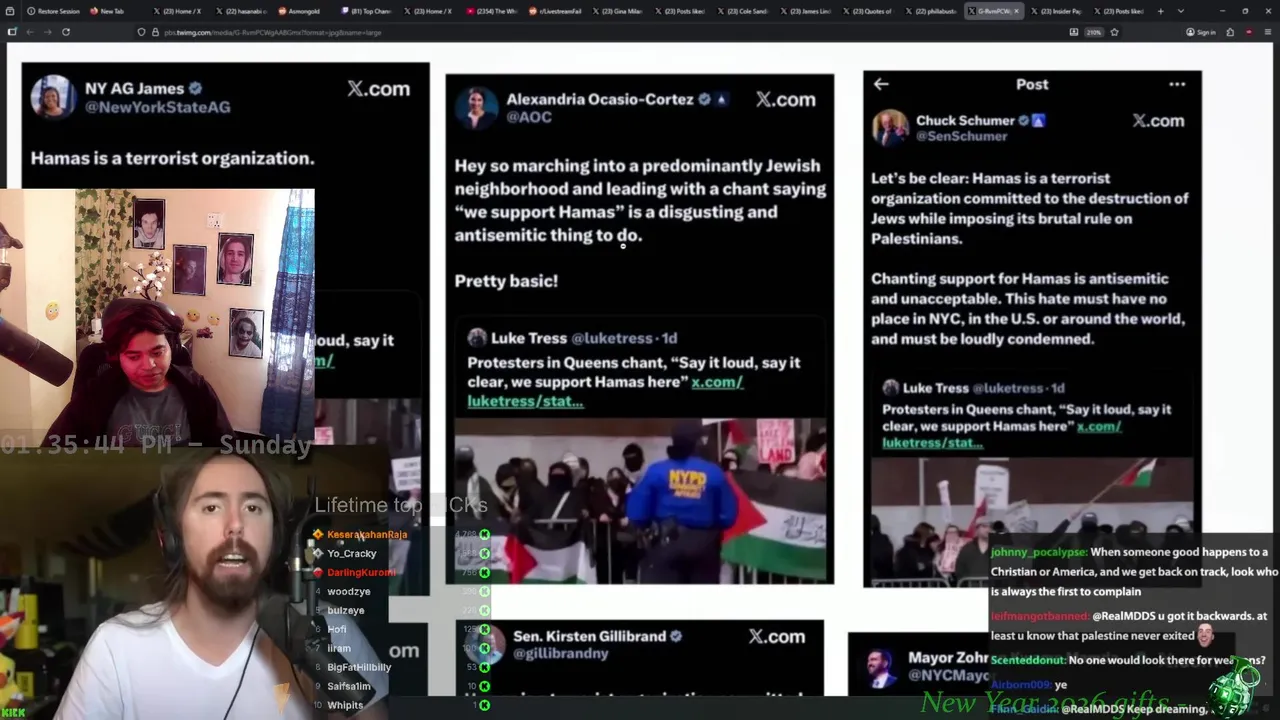Open the NYPD protest video in AOC's post
This screenshot has height=720, width=1280.
[x=640, y=500]
